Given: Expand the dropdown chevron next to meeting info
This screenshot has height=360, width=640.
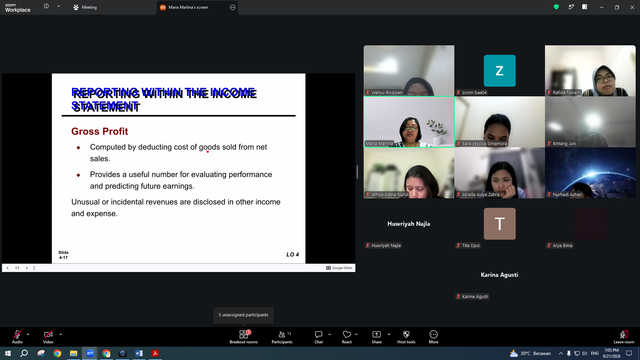Looking at the screenshot, I should [x=58, y=7].
